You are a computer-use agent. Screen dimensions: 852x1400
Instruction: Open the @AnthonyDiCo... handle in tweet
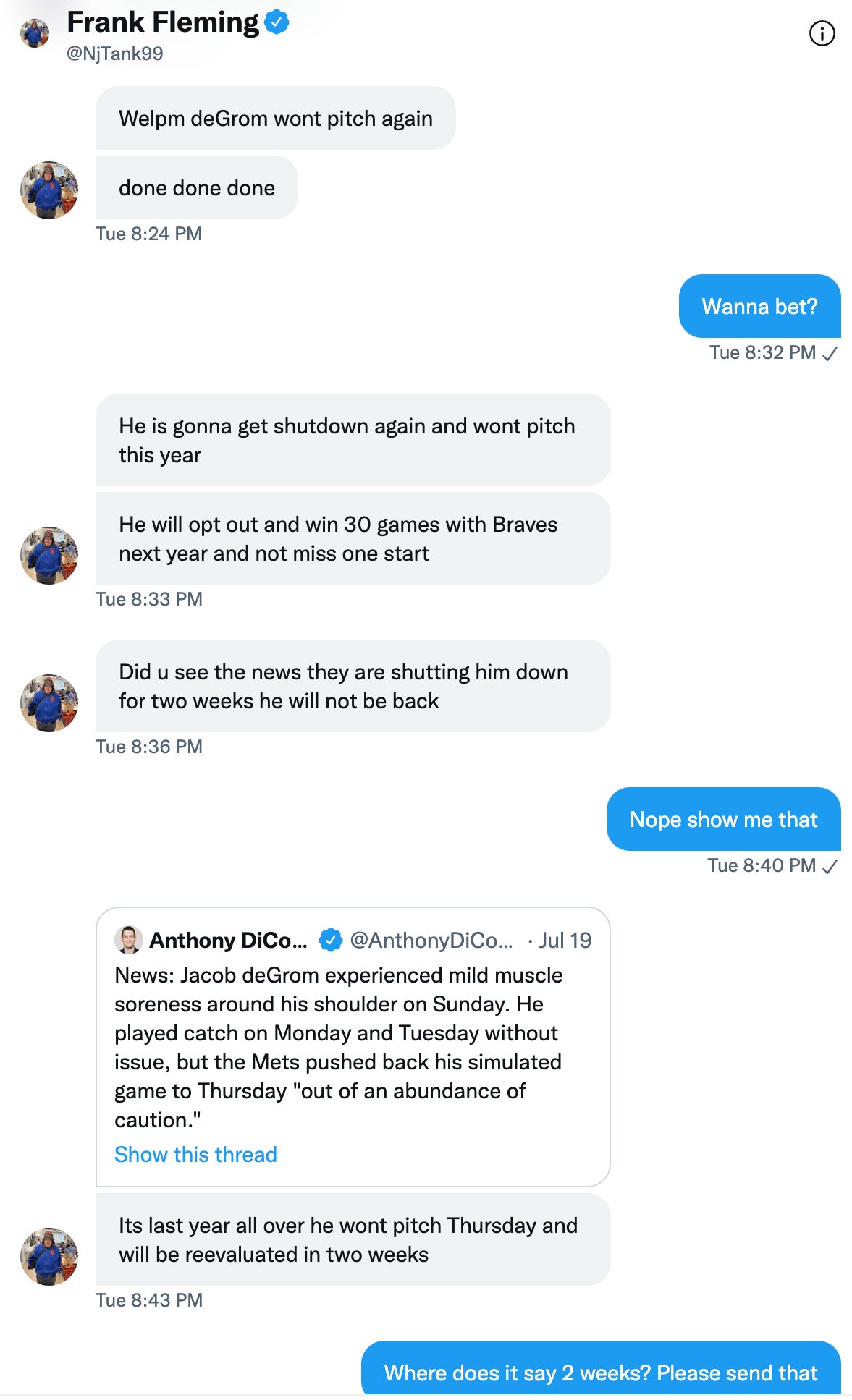pos(431,940)
